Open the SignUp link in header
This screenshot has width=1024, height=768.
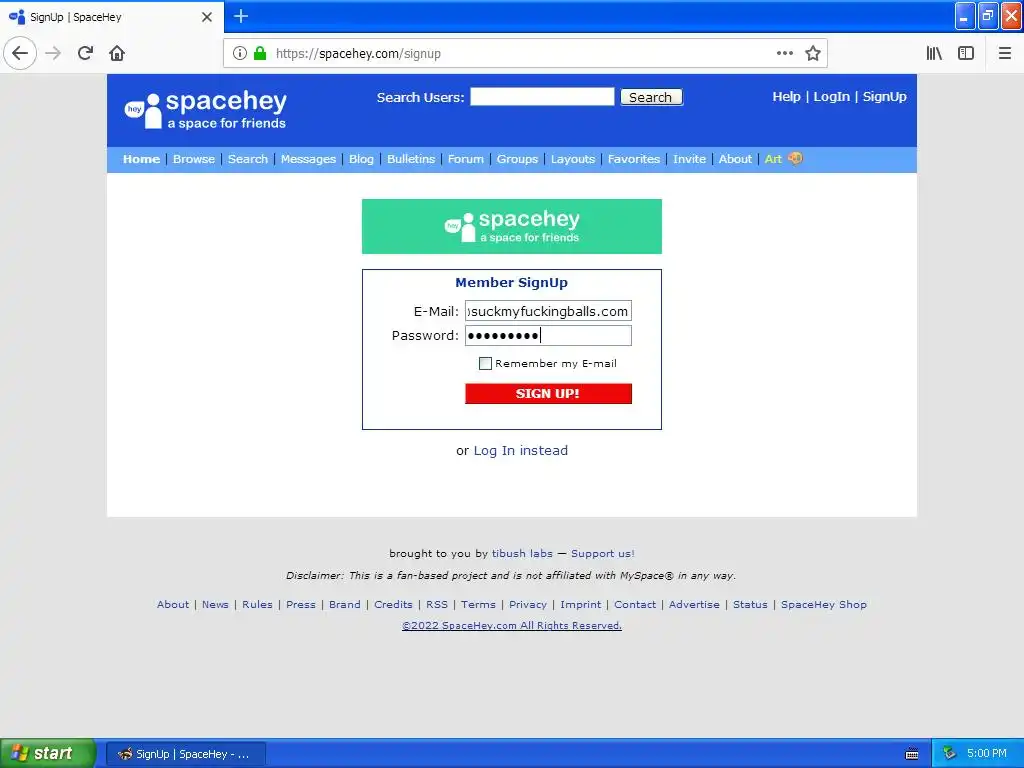point(884,97)
